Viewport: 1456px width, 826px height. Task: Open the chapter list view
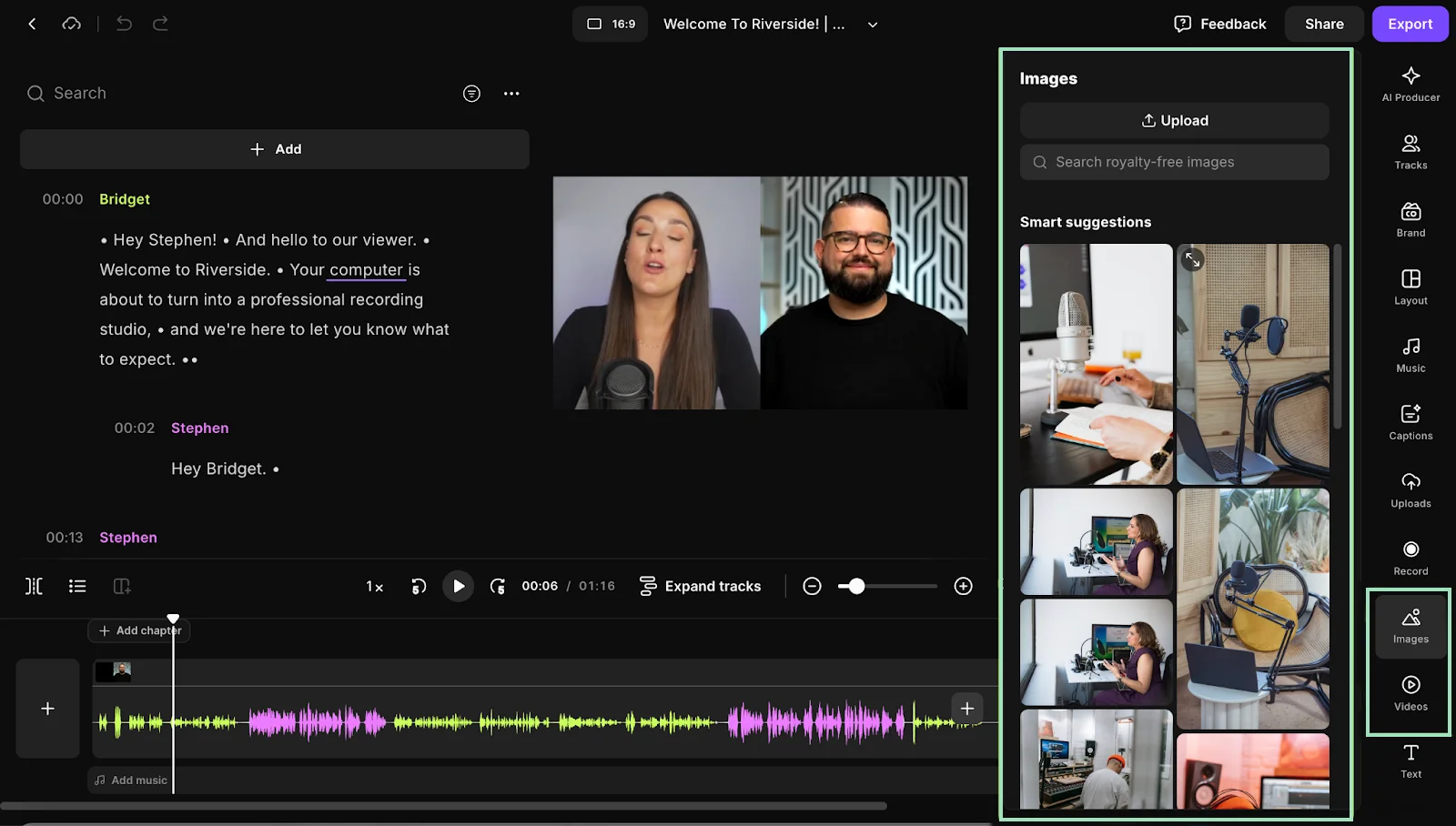[77, 586]
